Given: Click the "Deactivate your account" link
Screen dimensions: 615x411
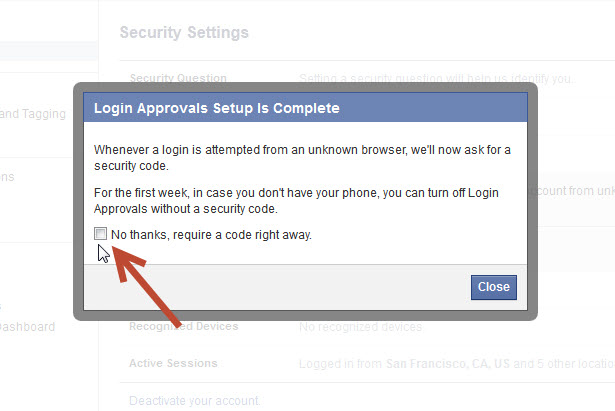Looking at the screenshot, I should pyautogui.click(x=194, y=401).
